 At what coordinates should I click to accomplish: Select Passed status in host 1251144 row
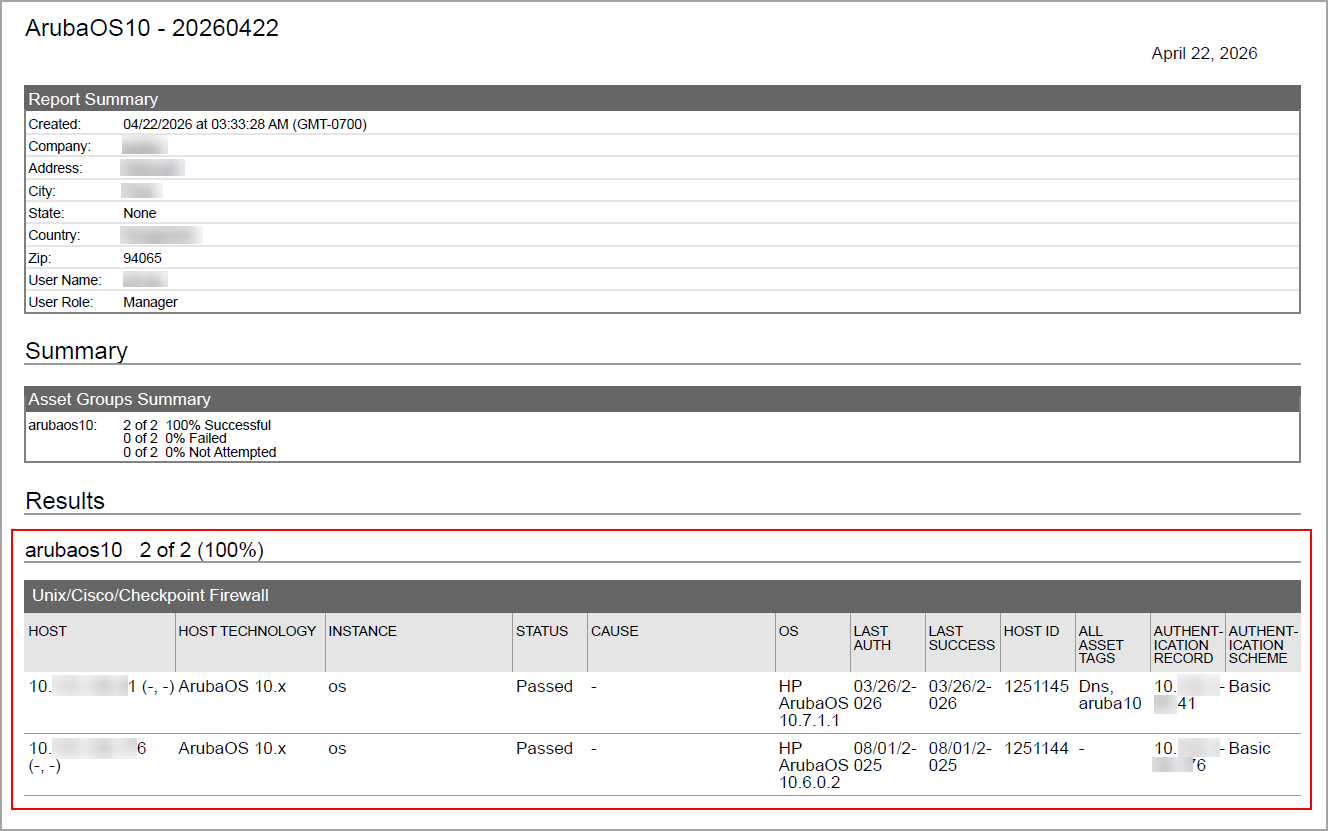pyautogui.click(x=544, y=749)
